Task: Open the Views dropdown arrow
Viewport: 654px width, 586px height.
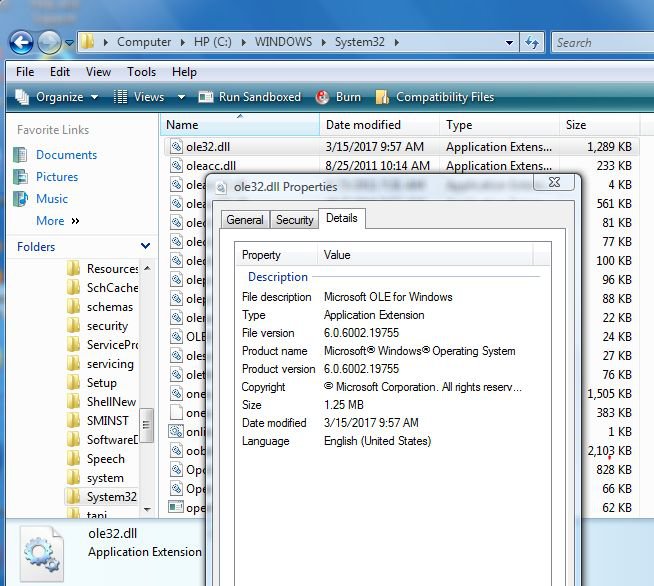Action: (x=181, y=97)
